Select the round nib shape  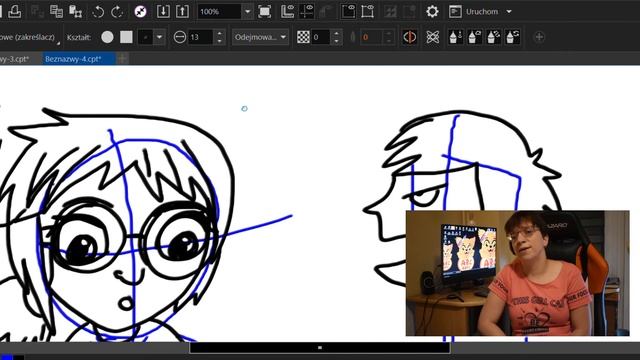pos(107,37)
